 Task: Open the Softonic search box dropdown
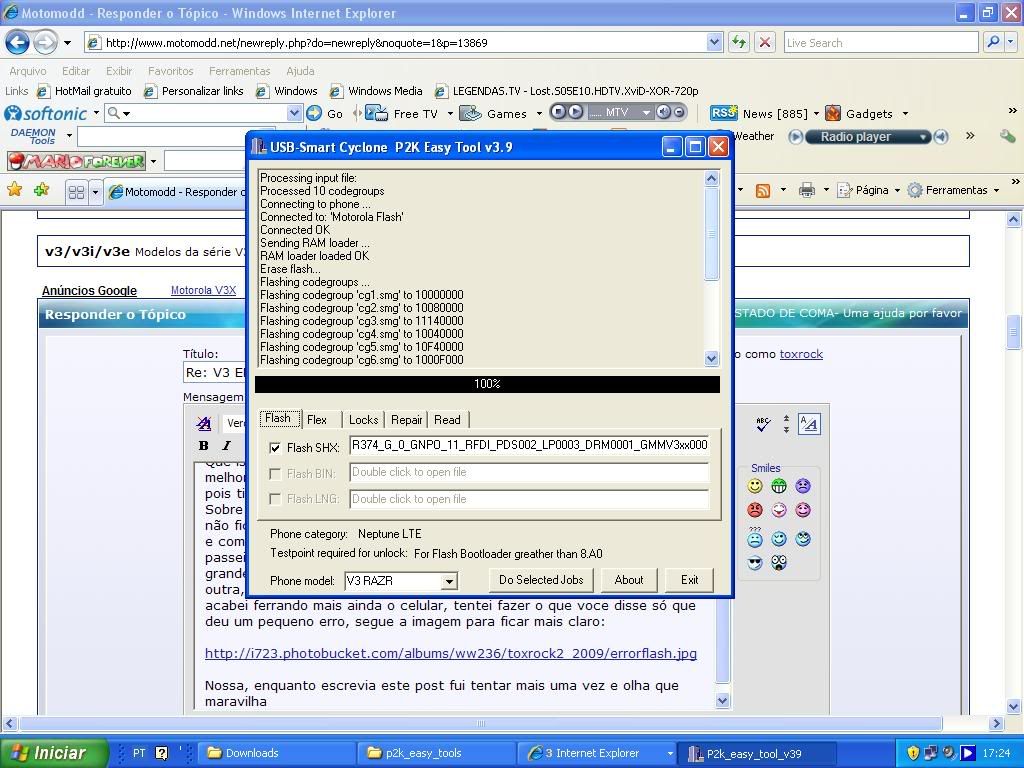[295, 113]
